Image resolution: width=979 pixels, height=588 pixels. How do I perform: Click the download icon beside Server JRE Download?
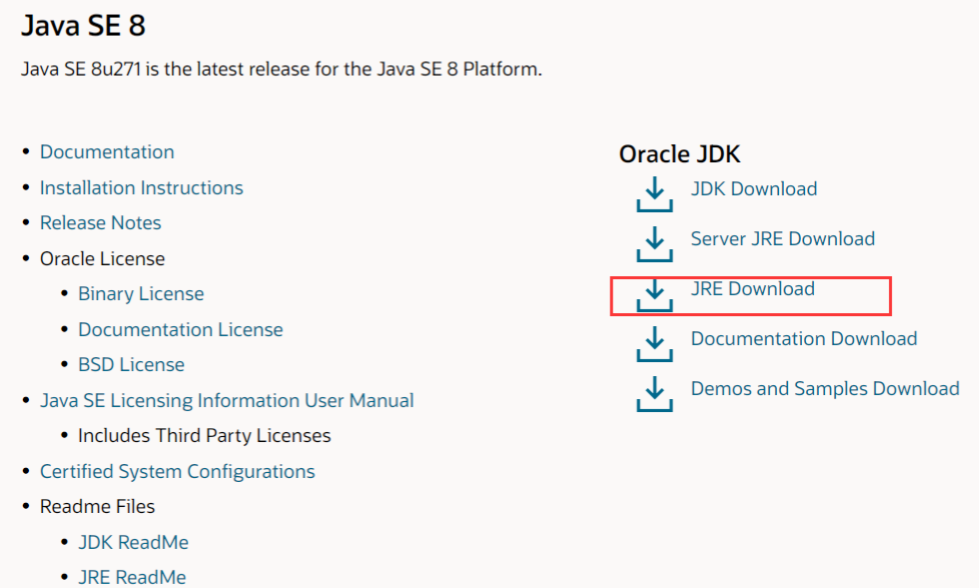point(654,244)
